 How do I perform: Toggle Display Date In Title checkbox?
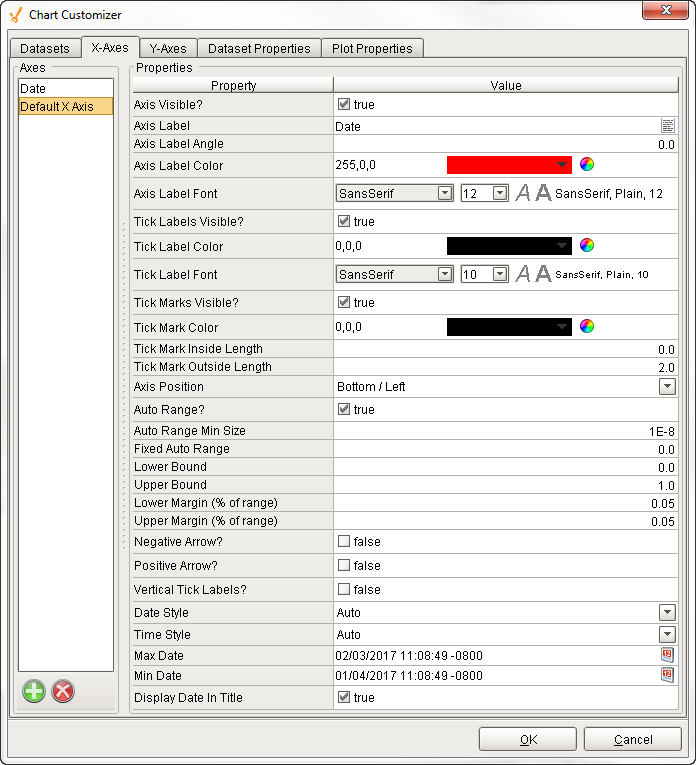point(344,697)
